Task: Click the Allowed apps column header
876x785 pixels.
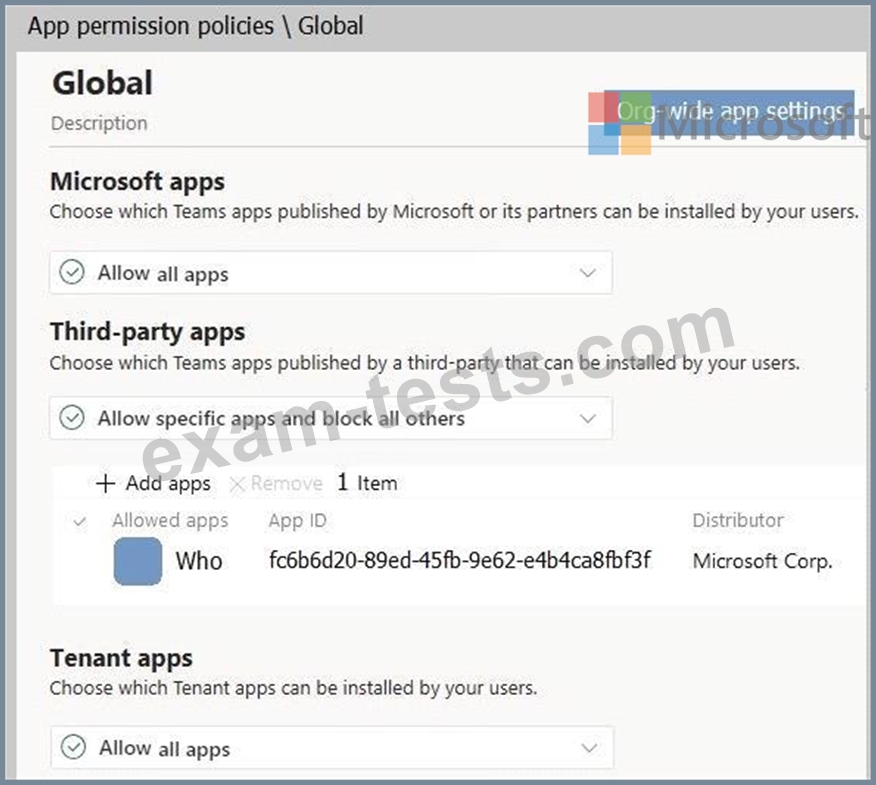Action: tap(170, 521)
